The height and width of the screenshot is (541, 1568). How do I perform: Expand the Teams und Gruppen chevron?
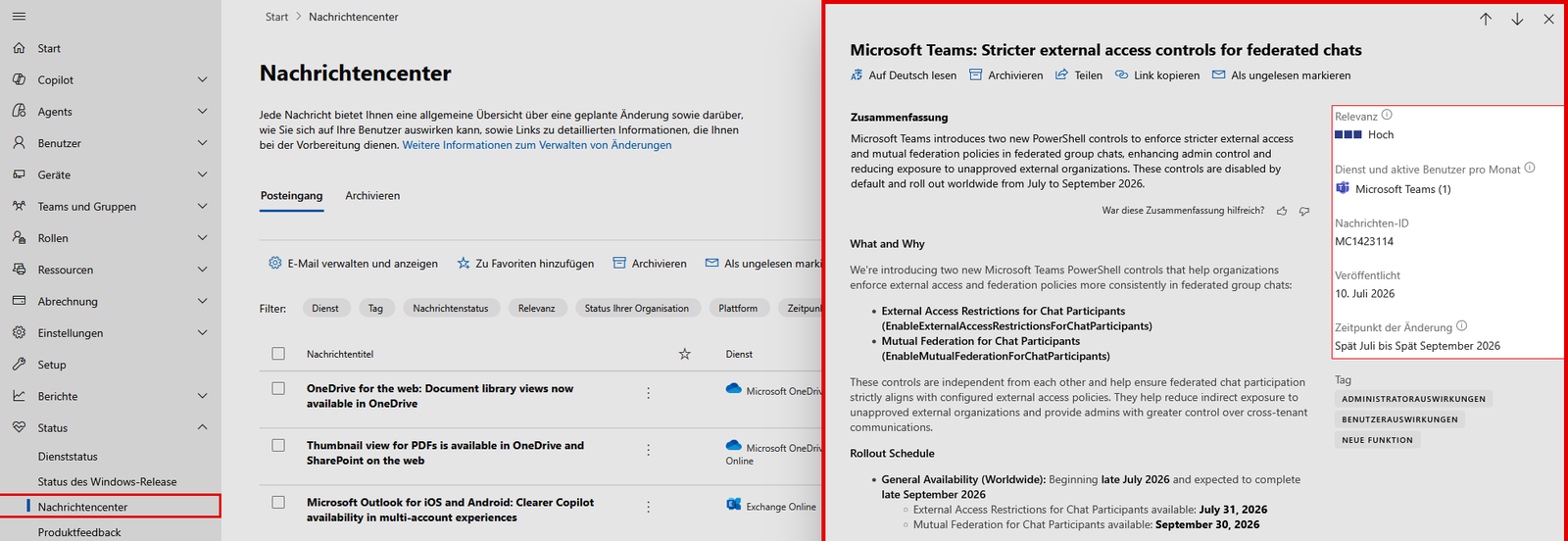203,206
